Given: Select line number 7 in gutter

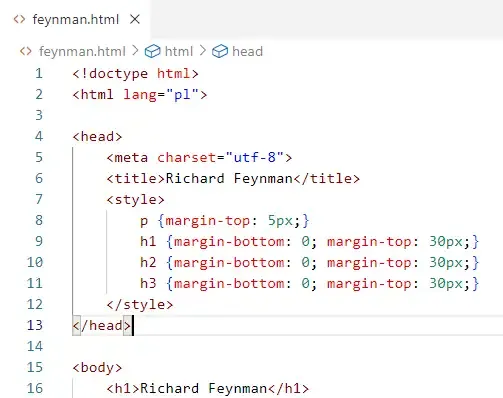Looking at the screenshot, I should click(39, 199).
